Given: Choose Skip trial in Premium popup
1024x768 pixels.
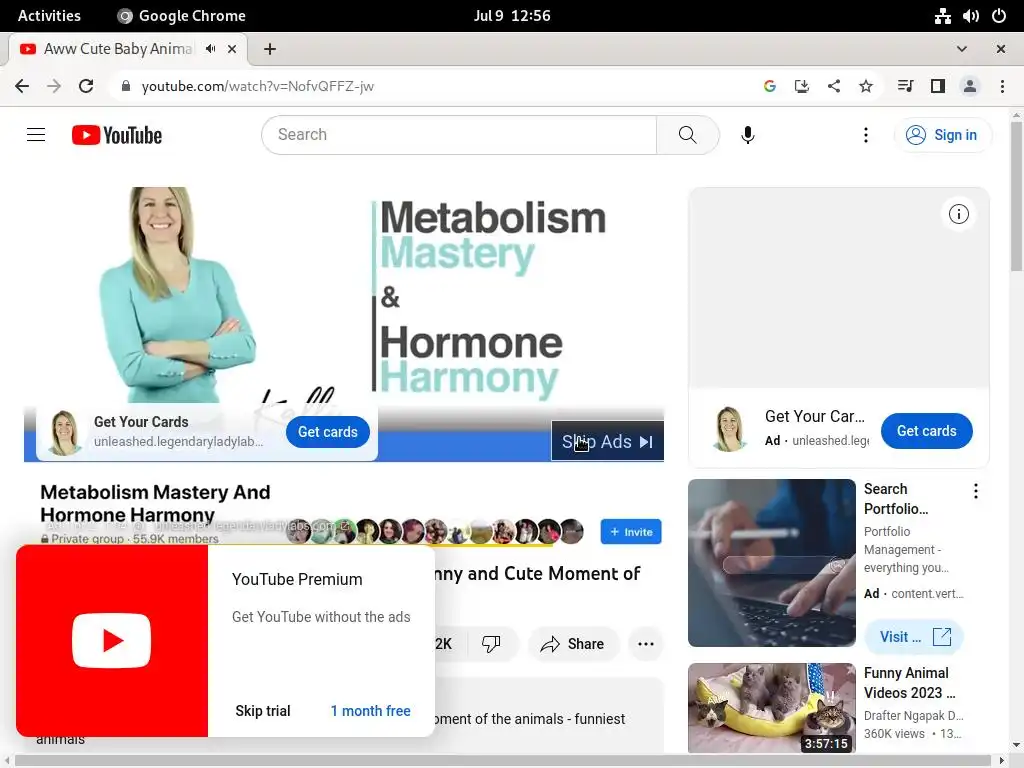Looking at the screenshot, I should 263,711.
